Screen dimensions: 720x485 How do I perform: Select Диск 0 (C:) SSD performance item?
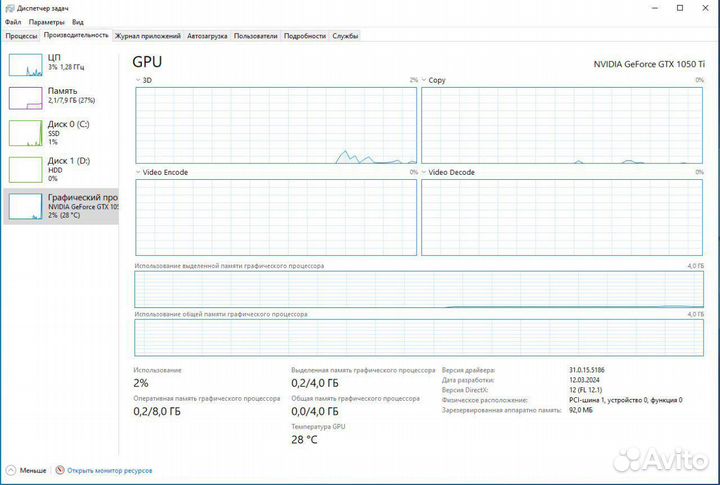coord(61,133)
